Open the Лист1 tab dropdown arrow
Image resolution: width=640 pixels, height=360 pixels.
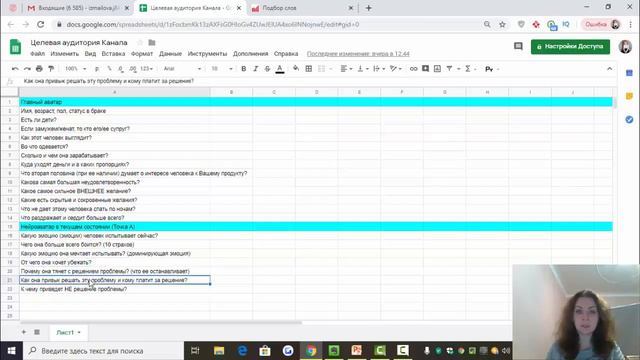pyautogui.click(x=79, y=332)
